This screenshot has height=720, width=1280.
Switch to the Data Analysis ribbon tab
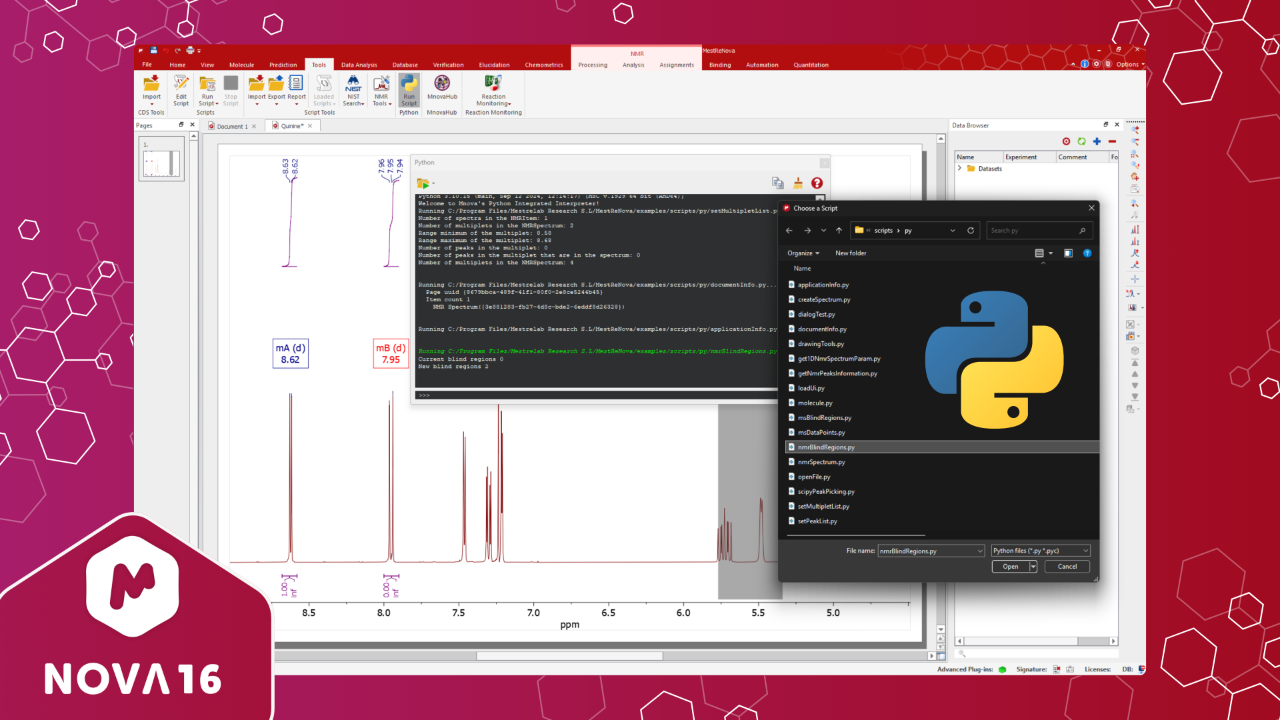[x=359, y=64]
